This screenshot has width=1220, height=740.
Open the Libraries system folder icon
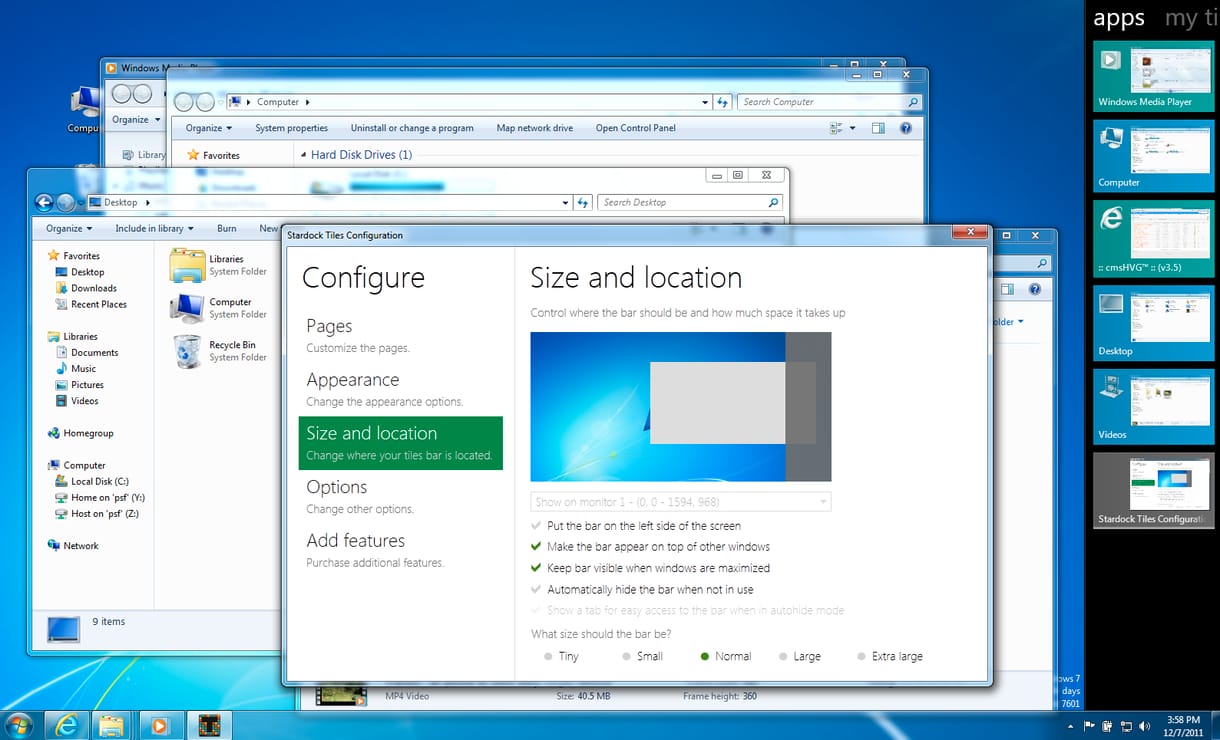pyautogui.click(x=218, y=265)
